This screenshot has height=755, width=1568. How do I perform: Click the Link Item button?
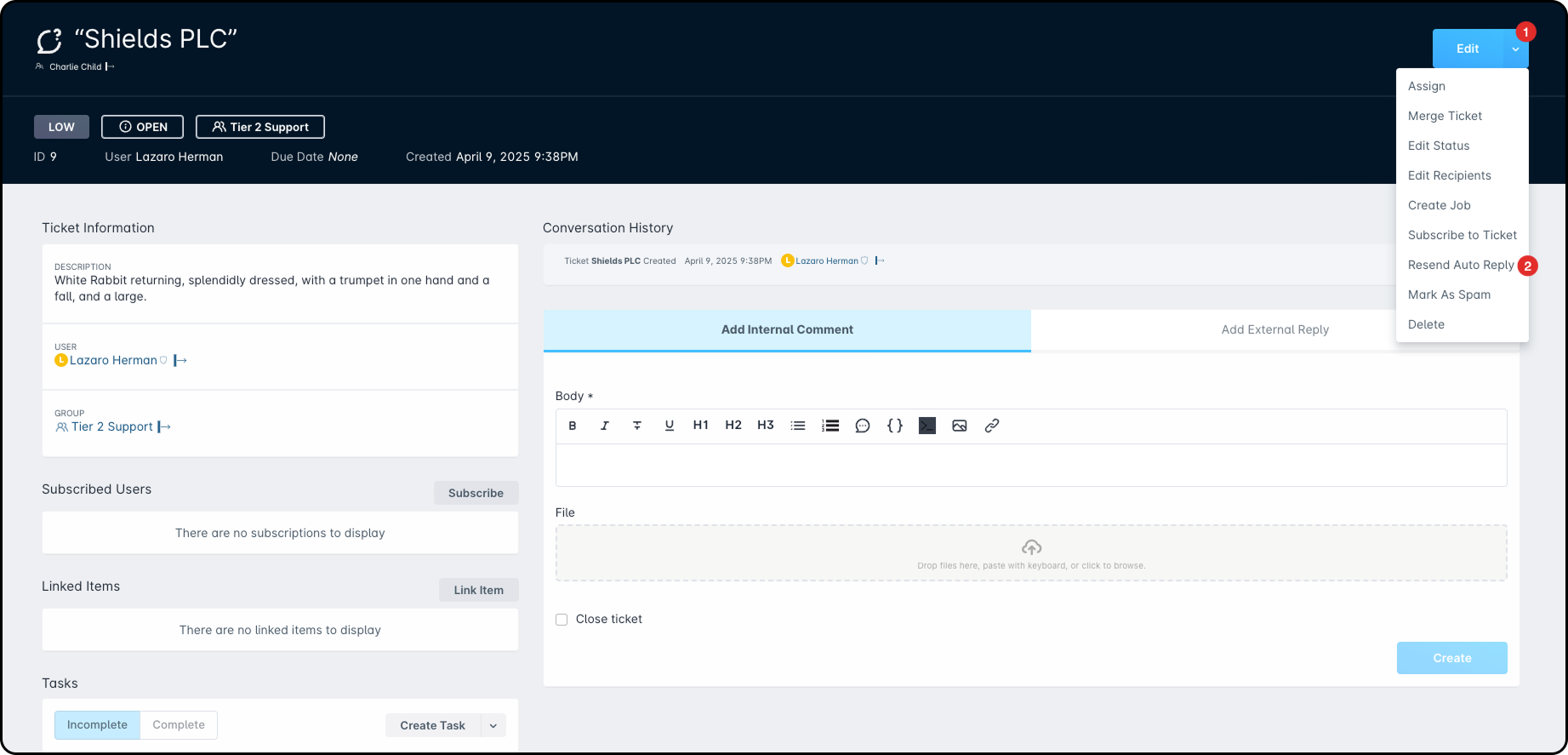point(478,590)
